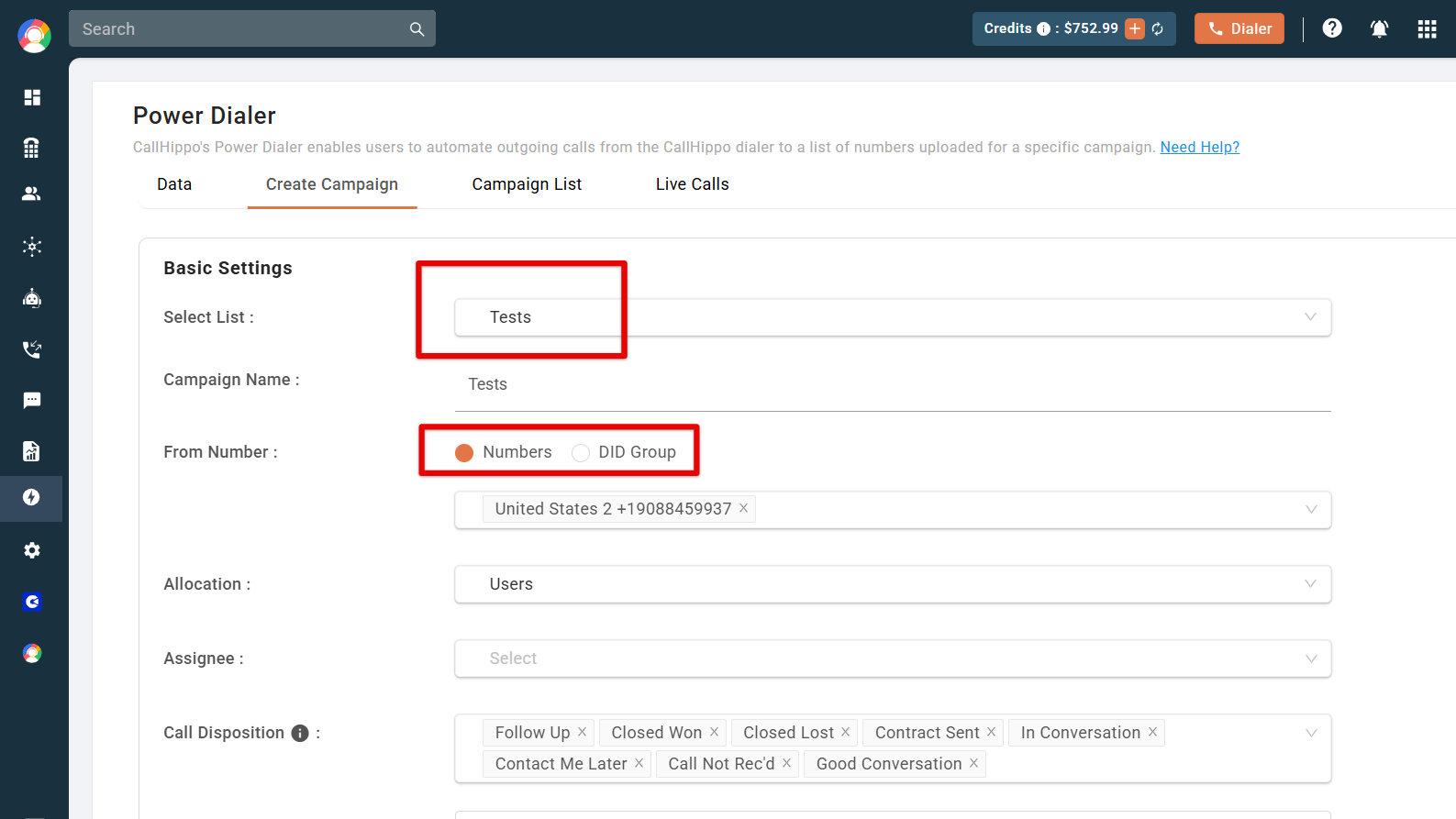Click the Dialer button
The height and width of the screenshot is (819, 1456).
tap(1239, 28)
